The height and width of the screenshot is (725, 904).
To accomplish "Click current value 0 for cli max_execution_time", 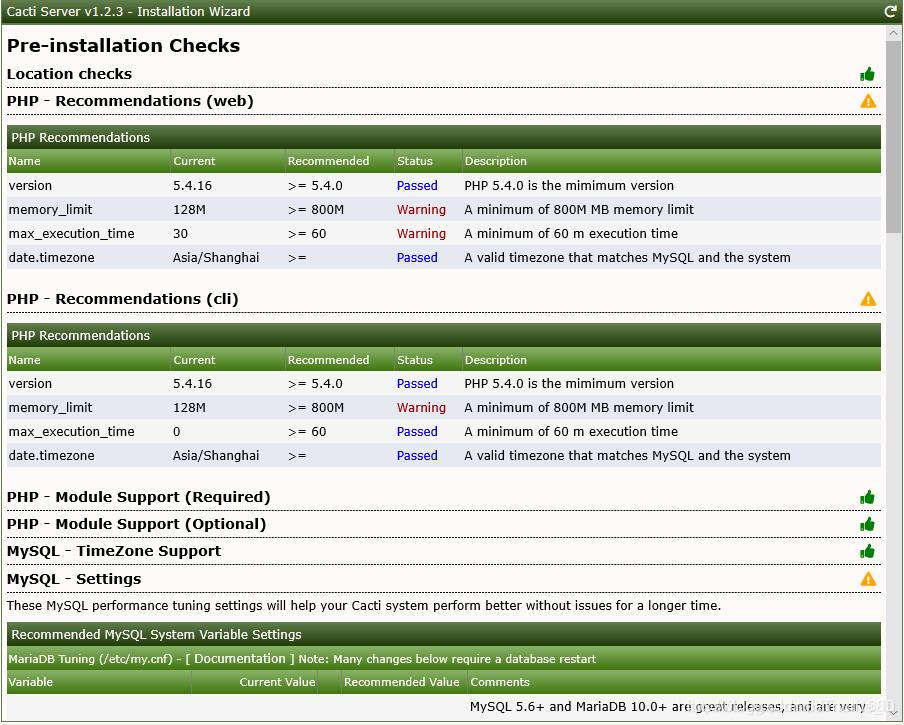I will tap(176, 432).
